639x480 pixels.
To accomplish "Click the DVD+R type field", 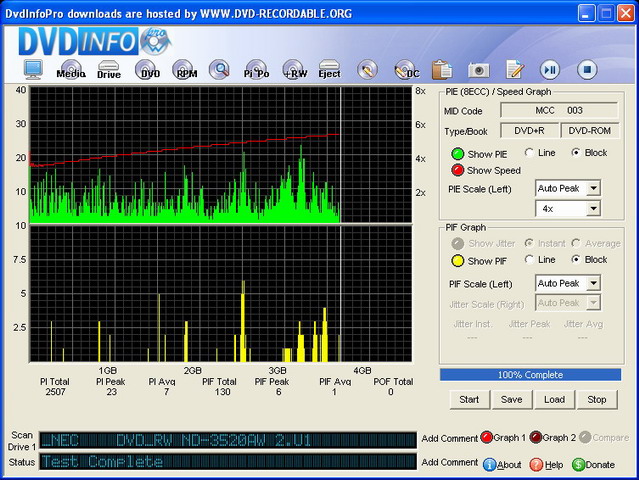I will (529, 131).
